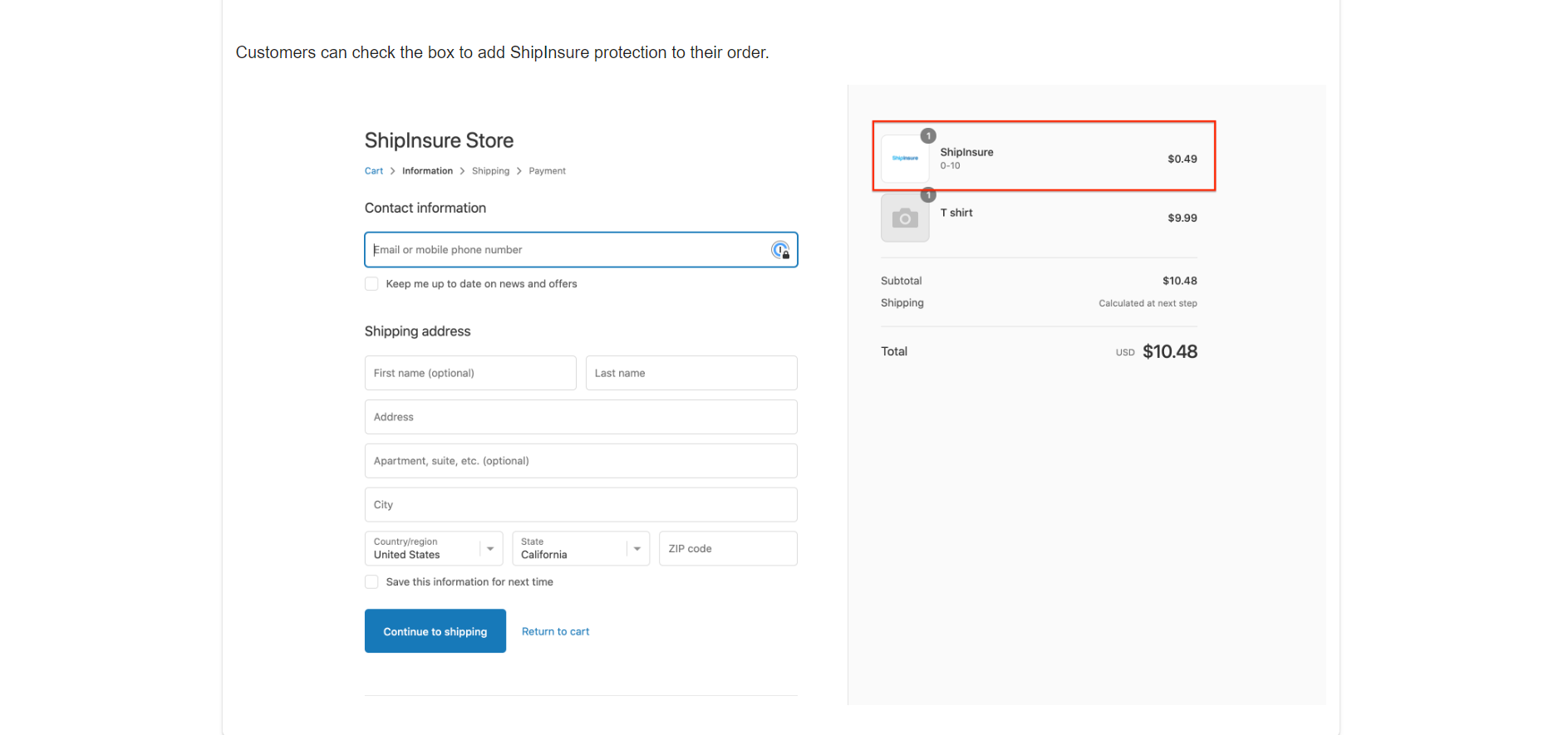Click the Continue to shipping button
Image resolution: width=1568 pixels, height=735 pixels.
[x=435, y=631]
